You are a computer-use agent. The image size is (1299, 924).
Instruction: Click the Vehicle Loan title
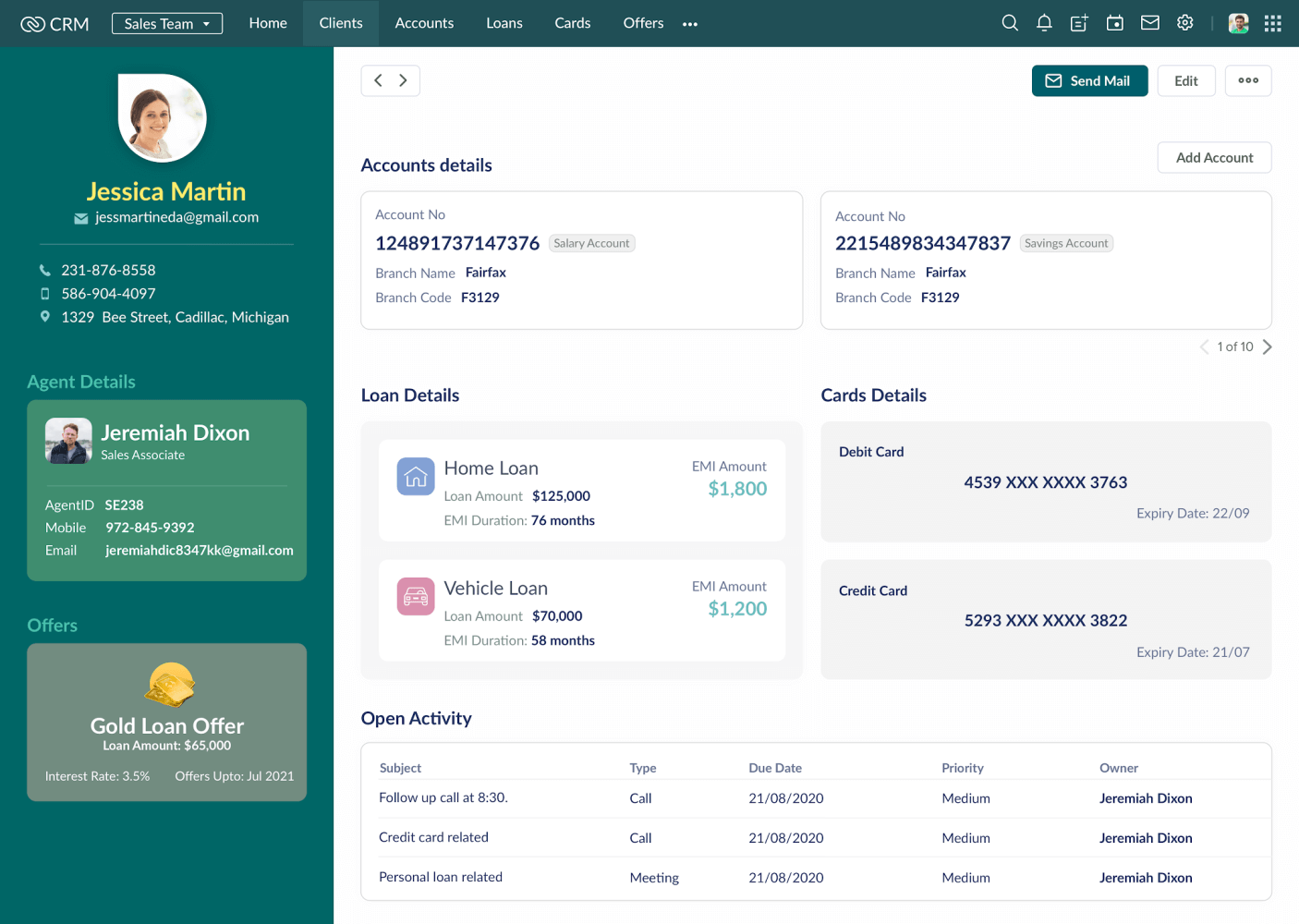point(496,589)
